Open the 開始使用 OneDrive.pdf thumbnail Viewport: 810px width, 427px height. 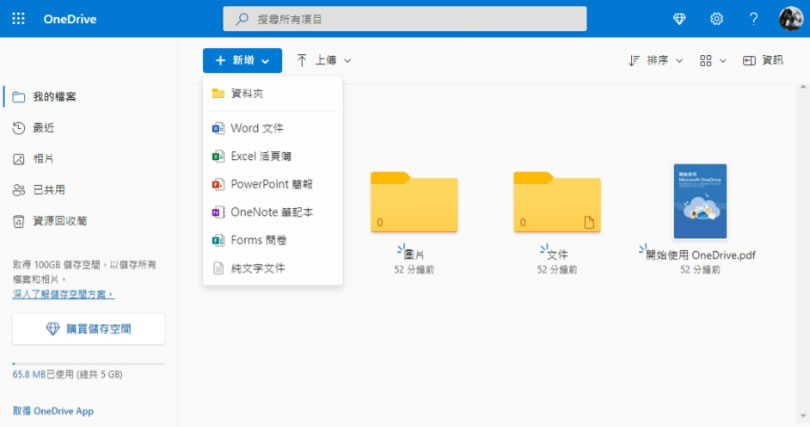click(x=700, y=201)
